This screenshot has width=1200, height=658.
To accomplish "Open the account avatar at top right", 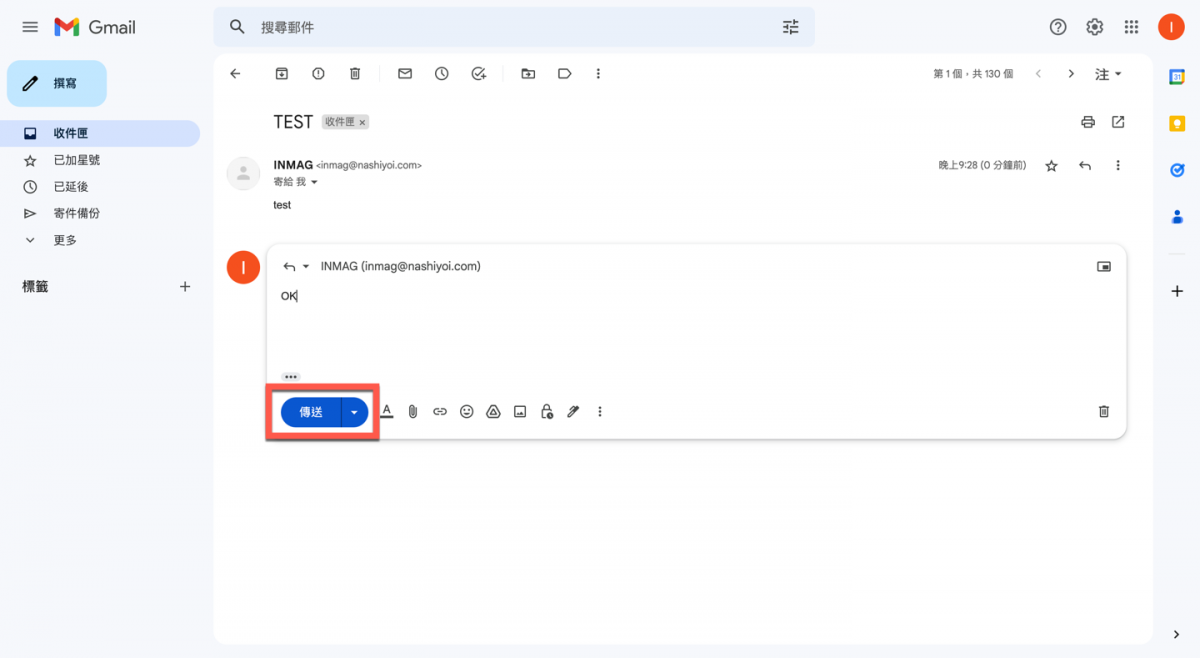I will tap(1171, 27).
